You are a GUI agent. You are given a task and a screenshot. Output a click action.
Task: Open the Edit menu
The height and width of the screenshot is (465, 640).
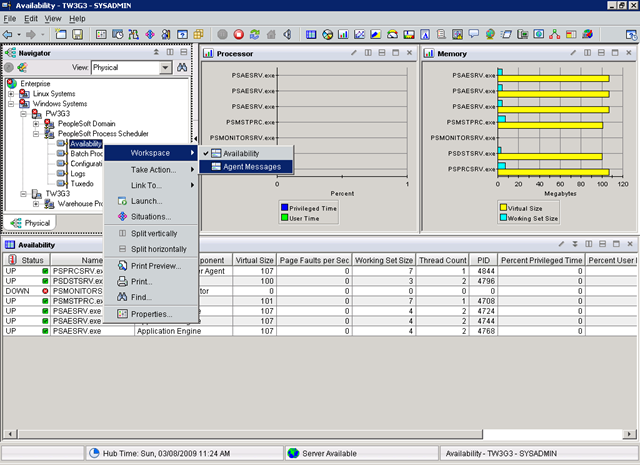tap(31, 19)
